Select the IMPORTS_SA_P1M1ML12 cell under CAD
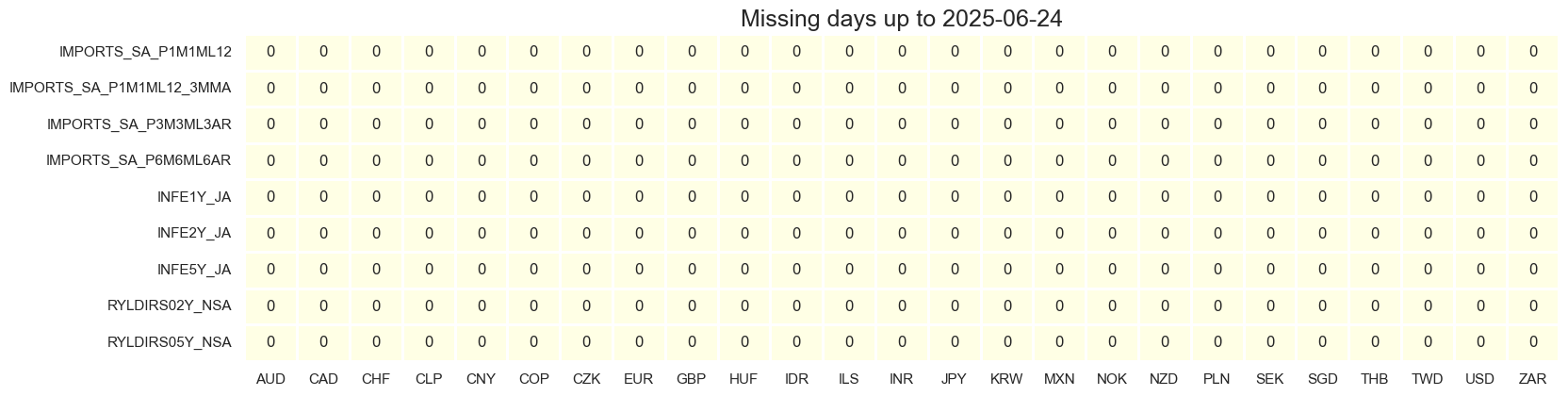The width and height of the screenshot is (1568, 396). coord(323,52)
